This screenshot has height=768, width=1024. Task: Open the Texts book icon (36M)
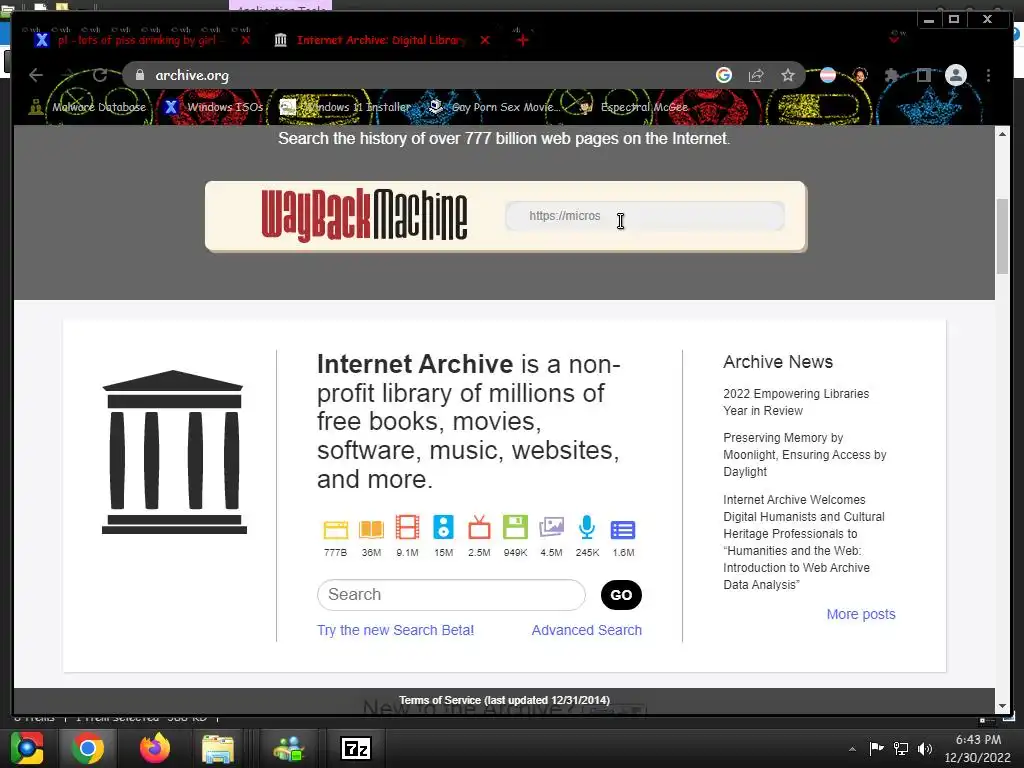372,528
